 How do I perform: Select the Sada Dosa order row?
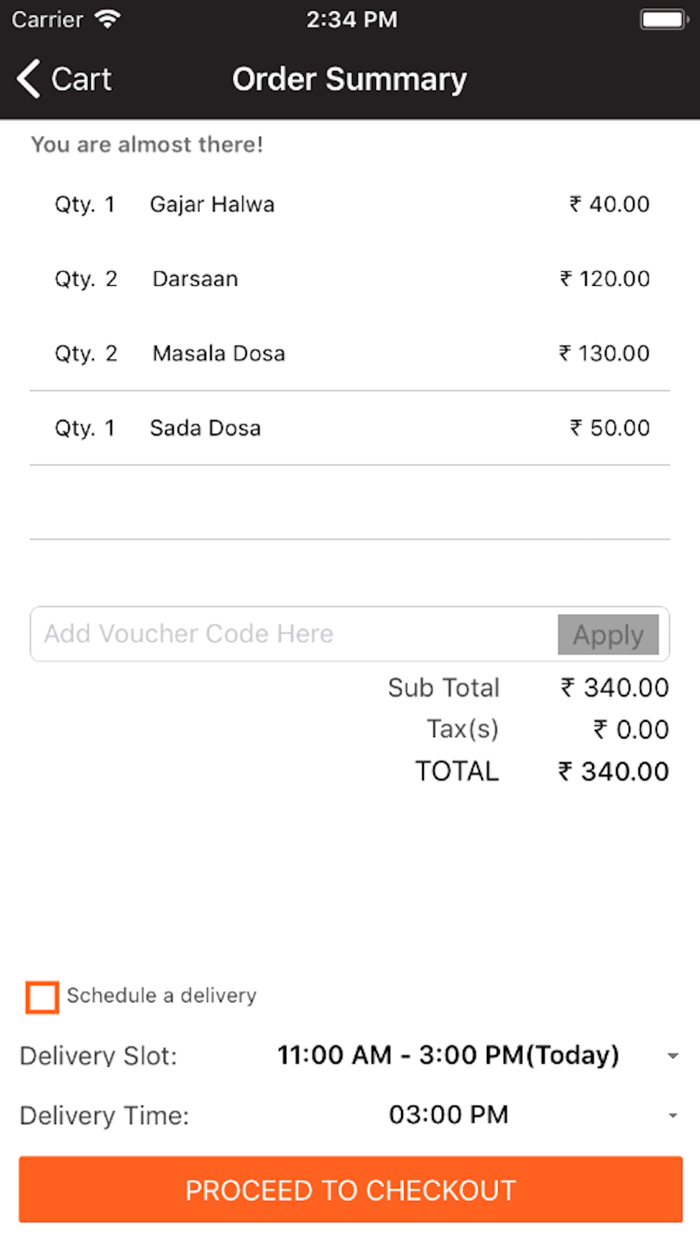(x=350, y=428)
